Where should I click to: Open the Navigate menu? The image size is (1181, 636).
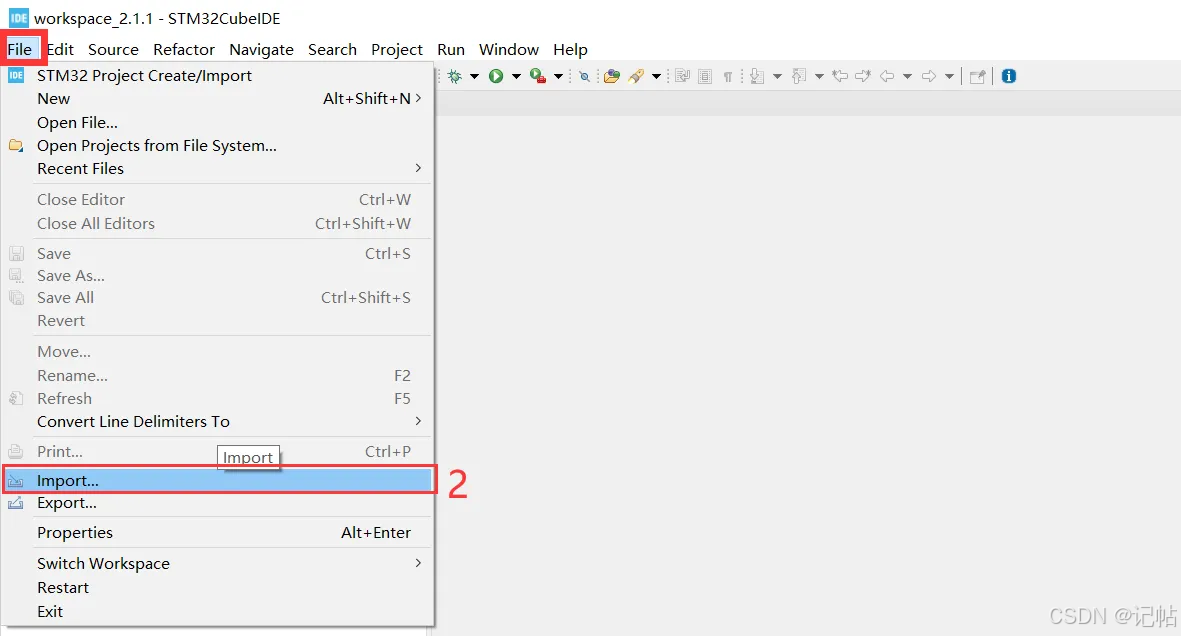(261, 49)
